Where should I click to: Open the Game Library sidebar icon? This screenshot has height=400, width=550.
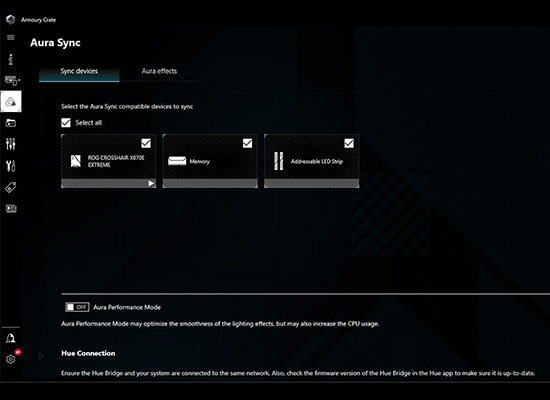[x=11, y=123]
